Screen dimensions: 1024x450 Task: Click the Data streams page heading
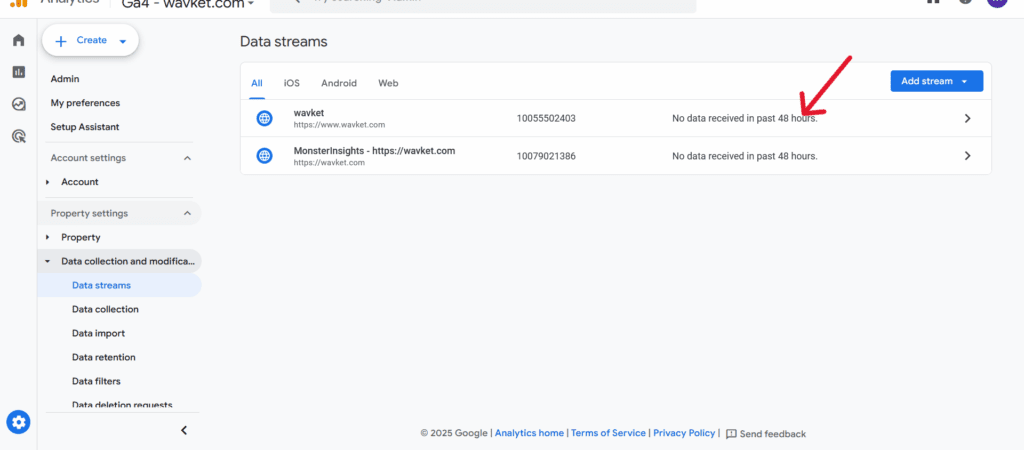click(x=284, y=42)
